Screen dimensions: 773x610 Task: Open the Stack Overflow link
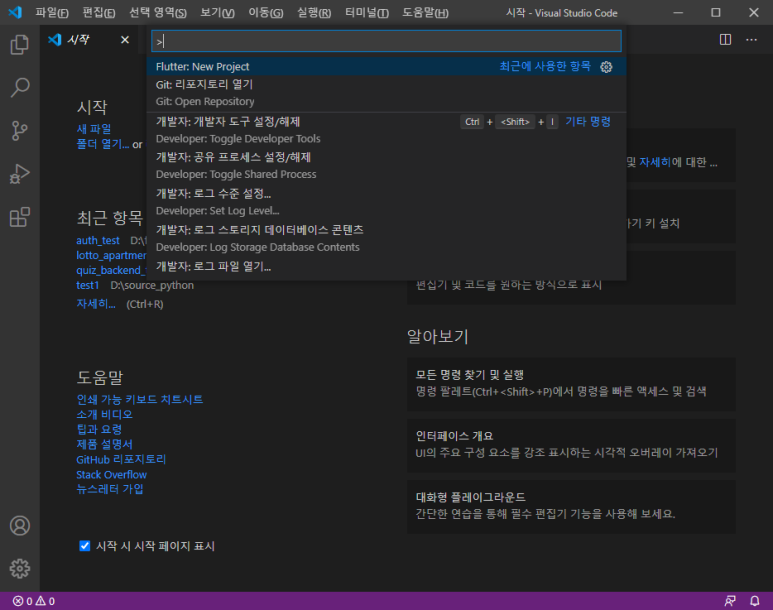[111, 475]
